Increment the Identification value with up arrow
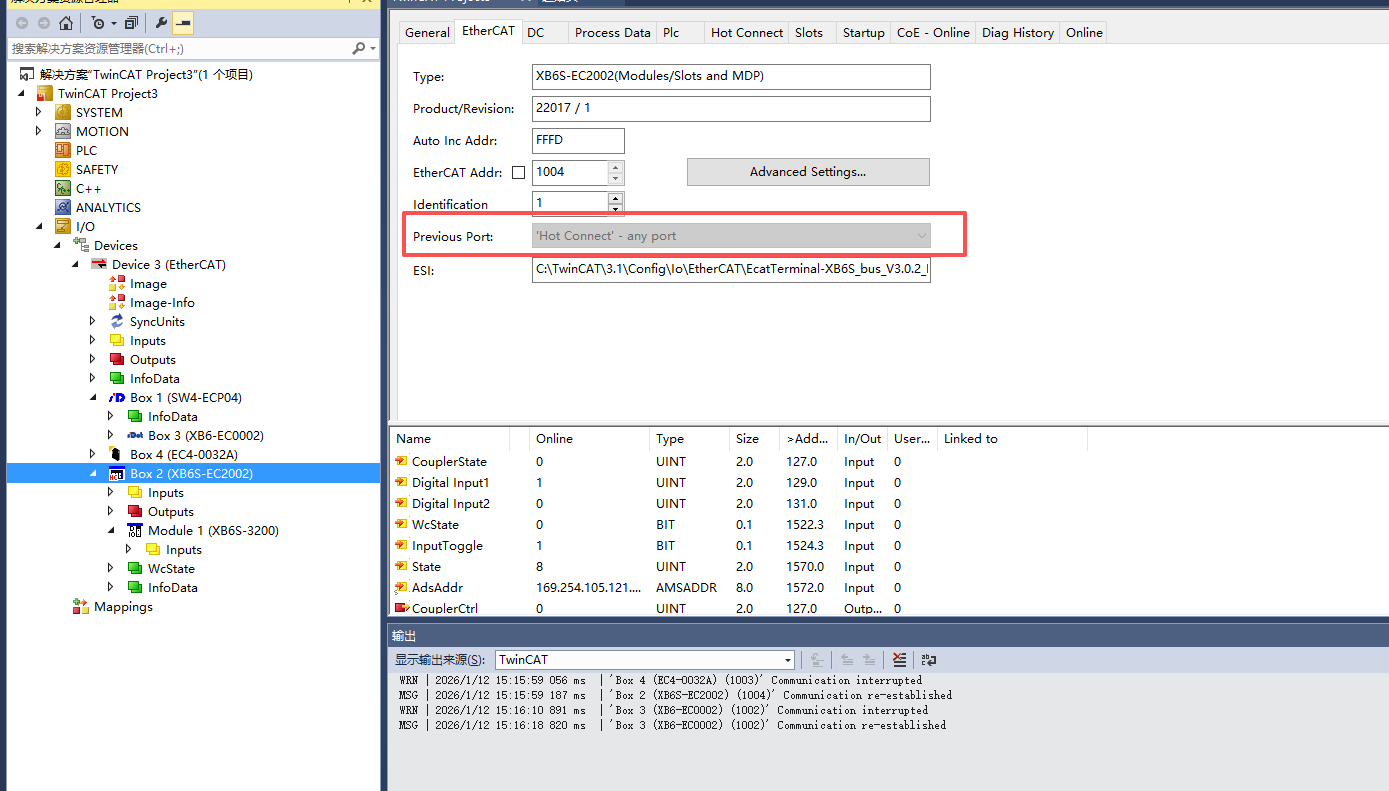The height and width of the screenshot is (791, 1389). point(615,198)
